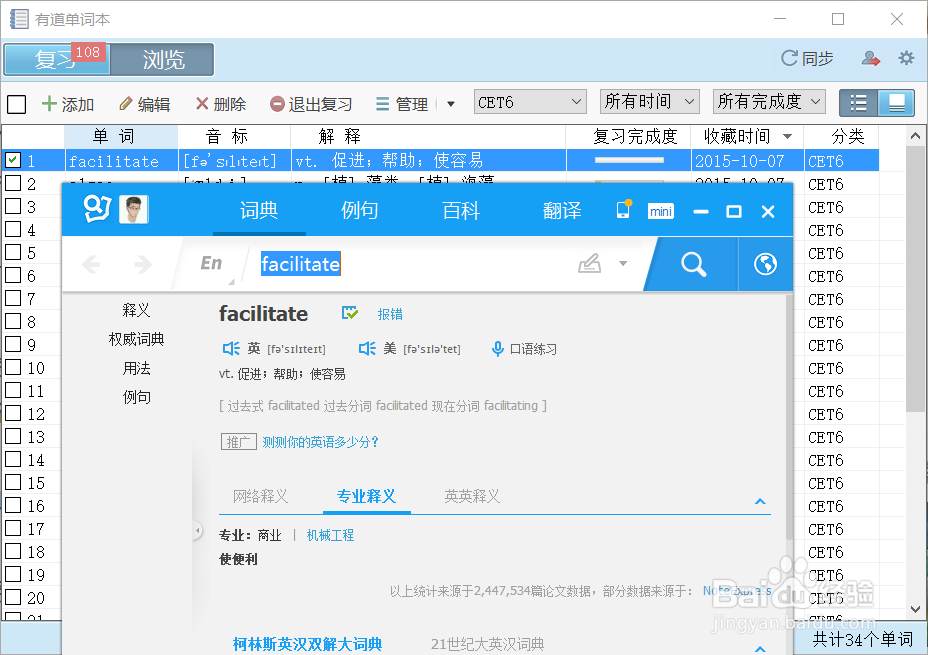
Task: Select the 英英释义 tab
Action: point(472,496)
